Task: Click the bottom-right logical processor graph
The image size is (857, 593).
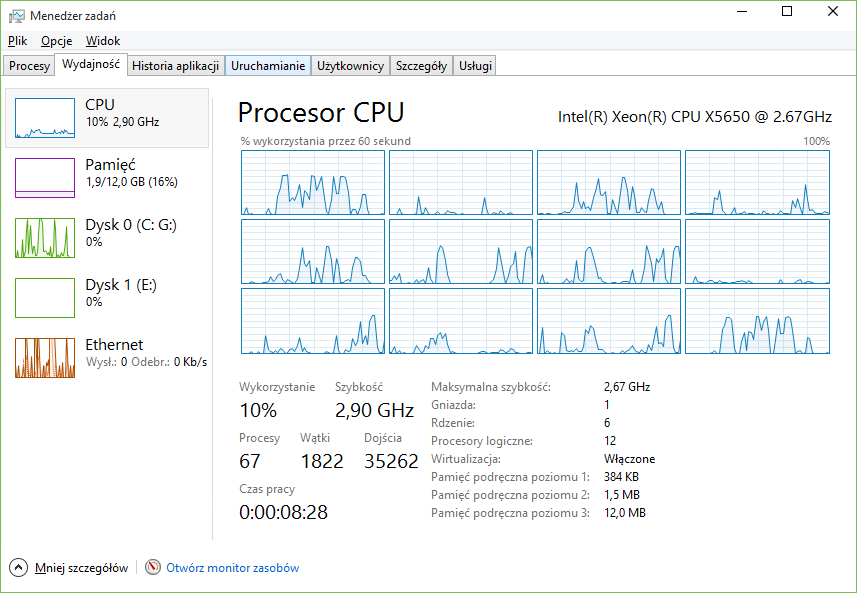Action: point(757,321)
